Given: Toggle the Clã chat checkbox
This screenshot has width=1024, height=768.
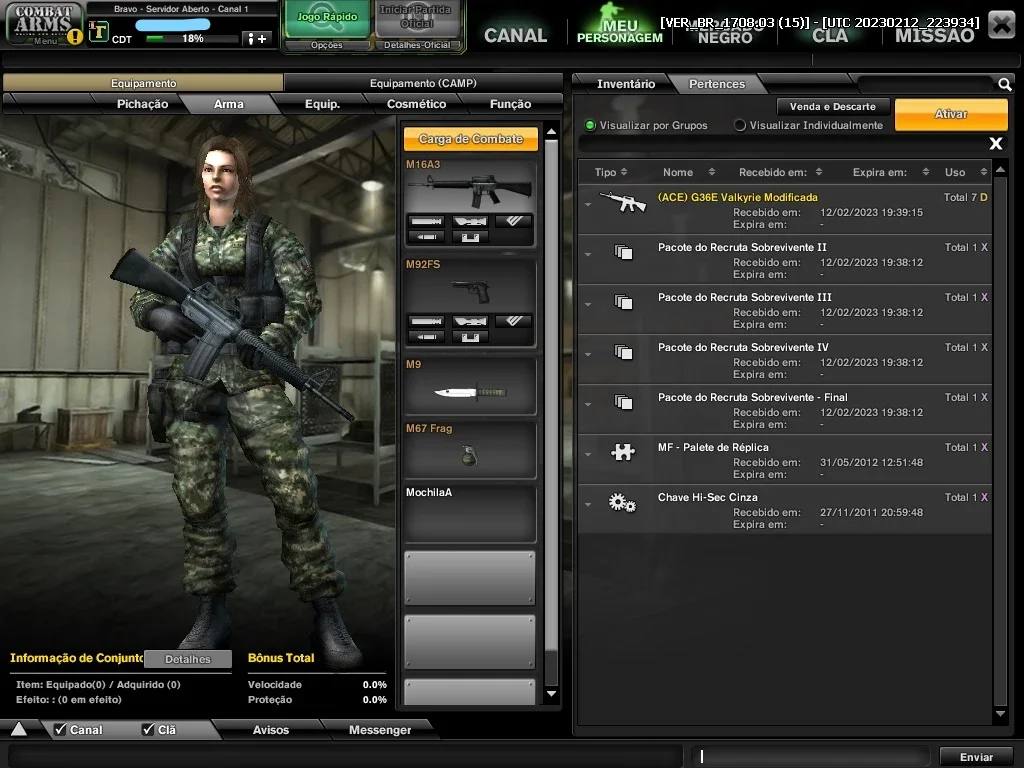Looking at the screenshot, I should pyautogui.click(x=148, y=729).
